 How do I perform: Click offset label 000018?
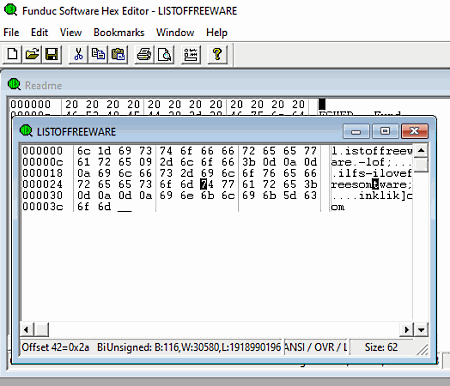(42, 173)
